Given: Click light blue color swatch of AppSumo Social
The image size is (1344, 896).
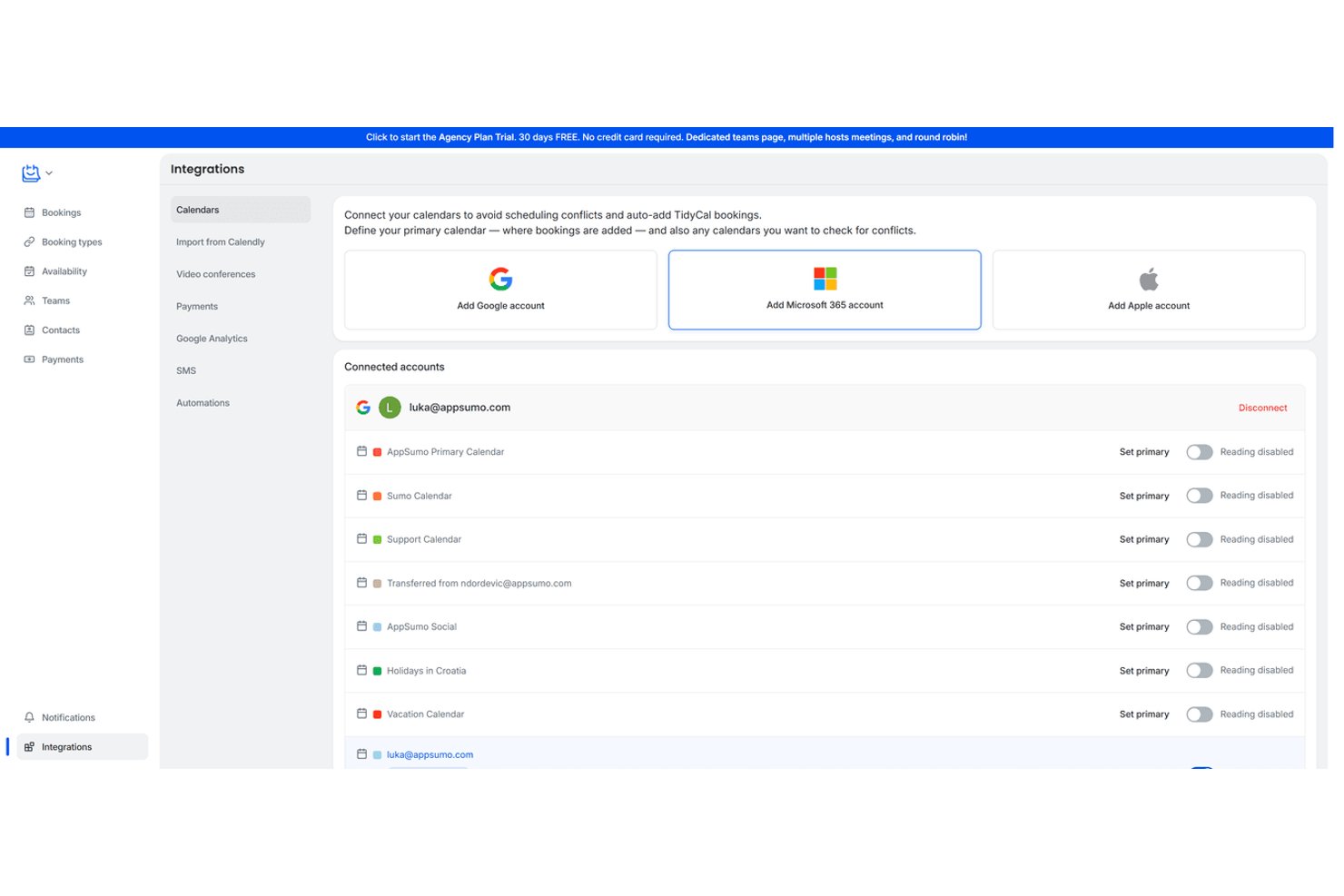Looking at the screenshot, I should point(377,627).
